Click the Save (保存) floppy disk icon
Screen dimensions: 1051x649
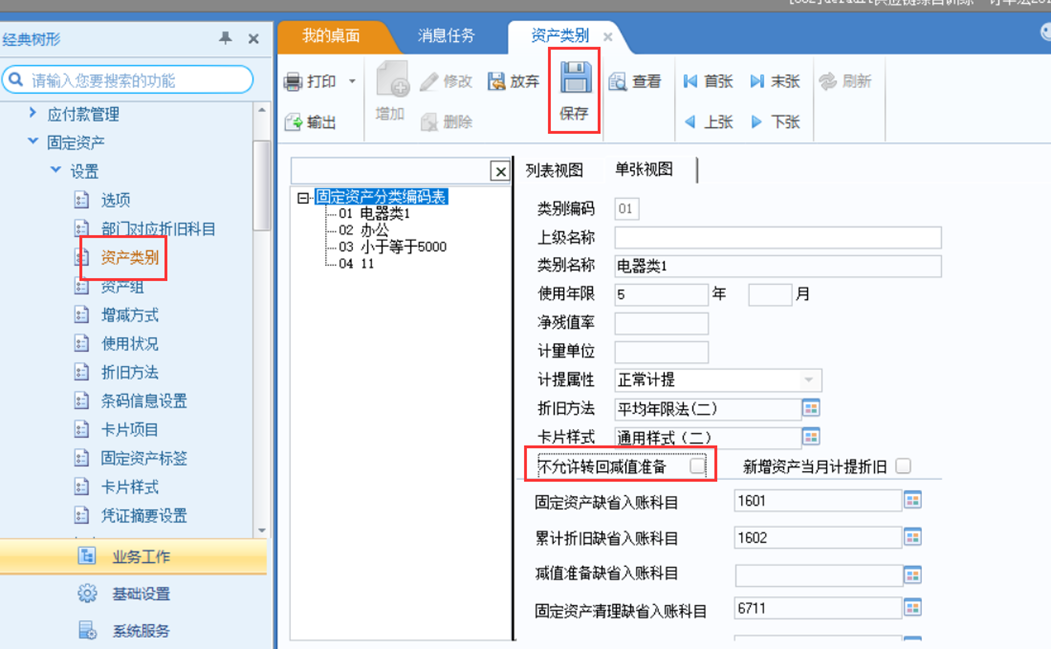[575, 80]
